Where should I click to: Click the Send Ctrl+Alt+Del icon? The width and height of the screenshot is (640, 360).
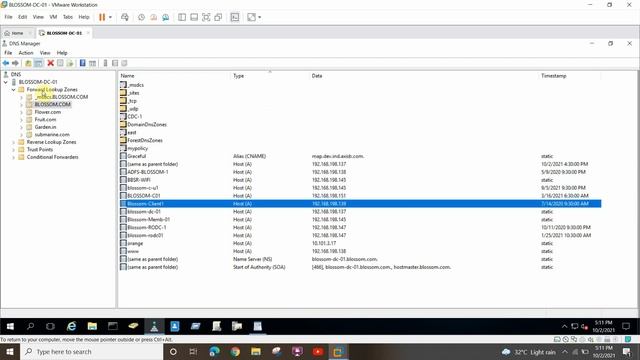click(125, 17)
